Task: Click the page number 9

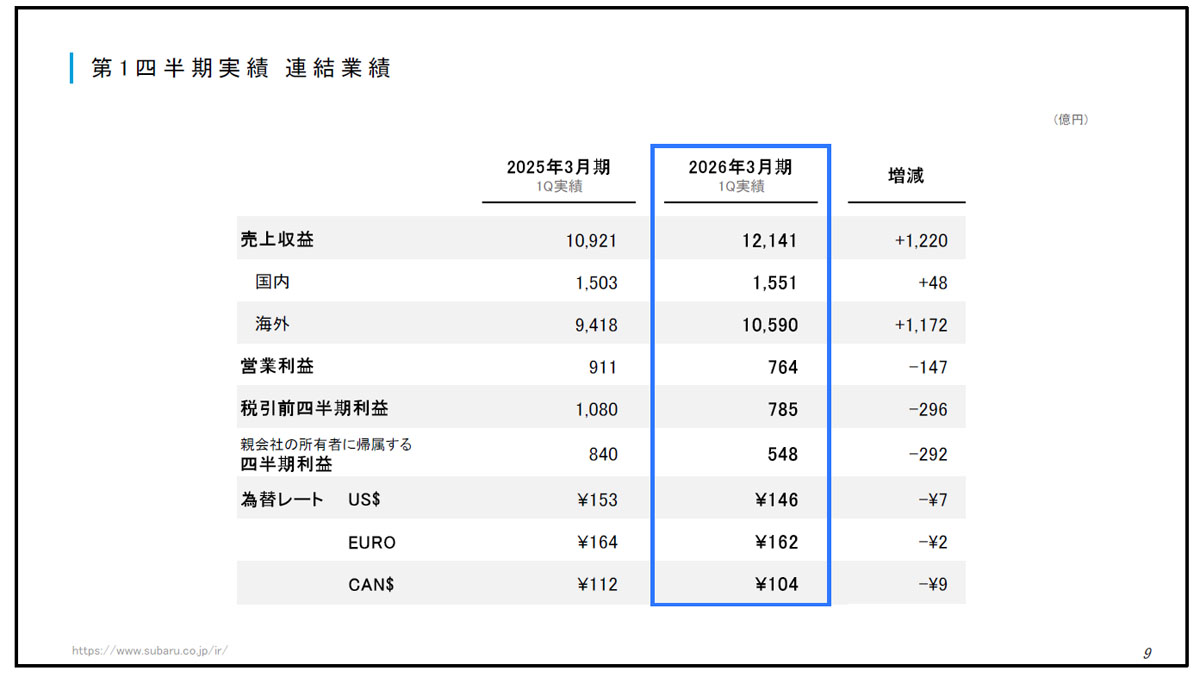Action: click(1148, 653)
